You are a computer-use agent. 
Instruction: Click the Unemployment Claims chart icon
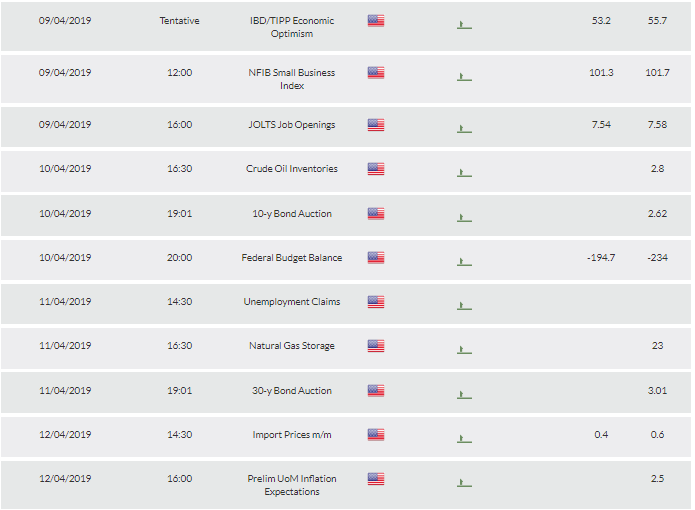(x=464, y=306)
